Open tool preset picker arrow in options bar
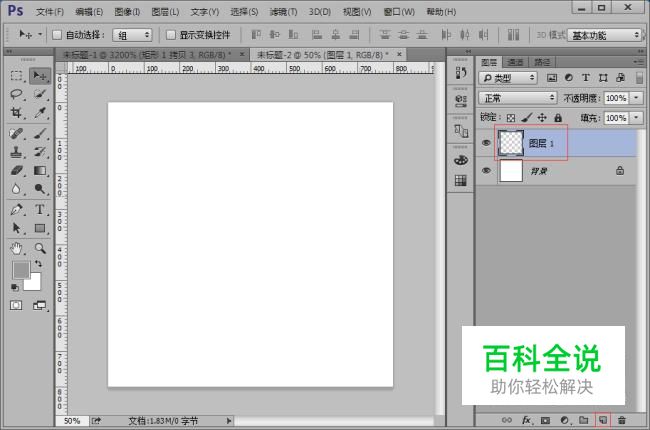This screenshot has width=650, height=430. [40, 34]
